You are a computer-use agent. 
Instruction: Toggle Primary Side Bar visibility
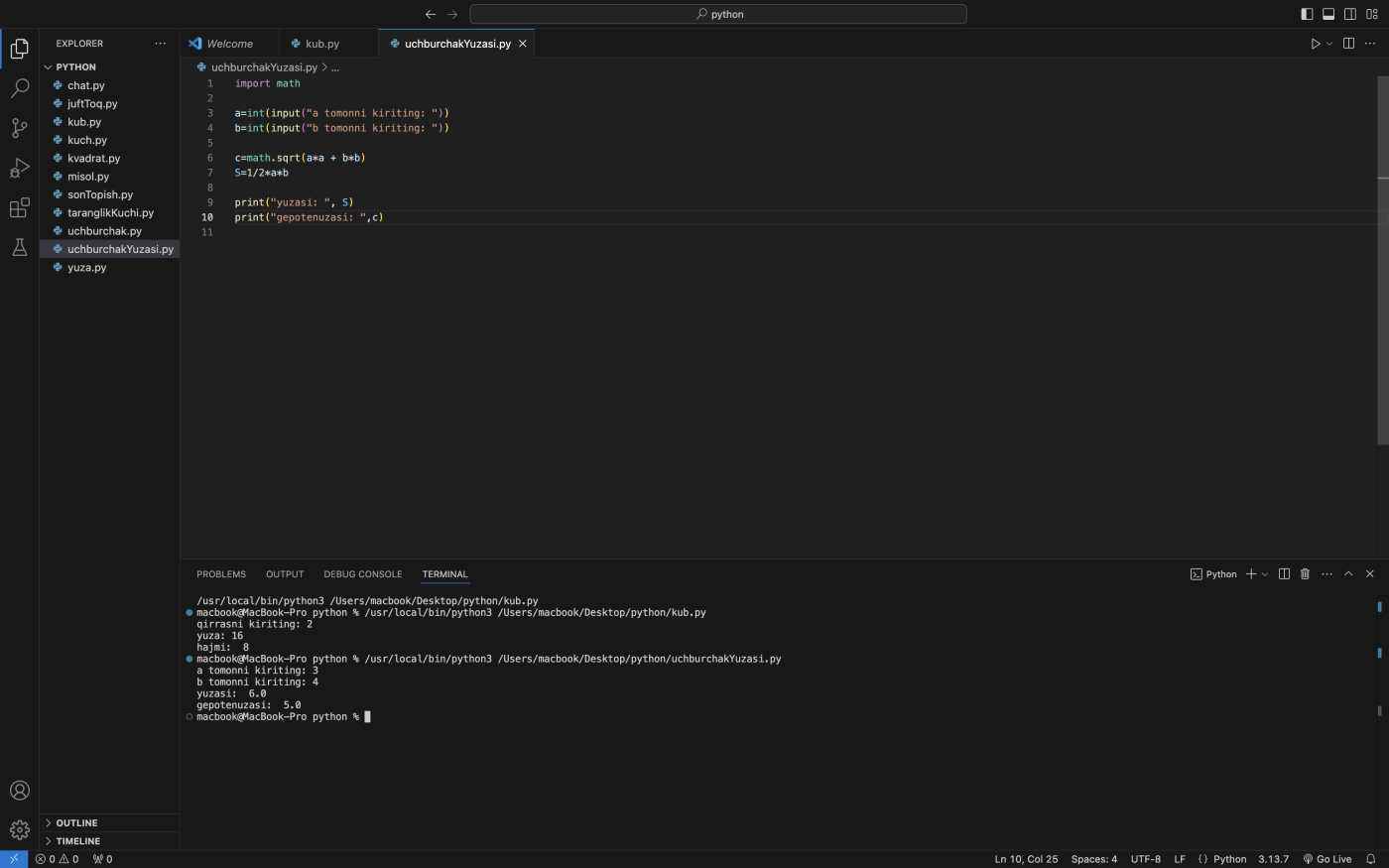(x=1307, y=14)
